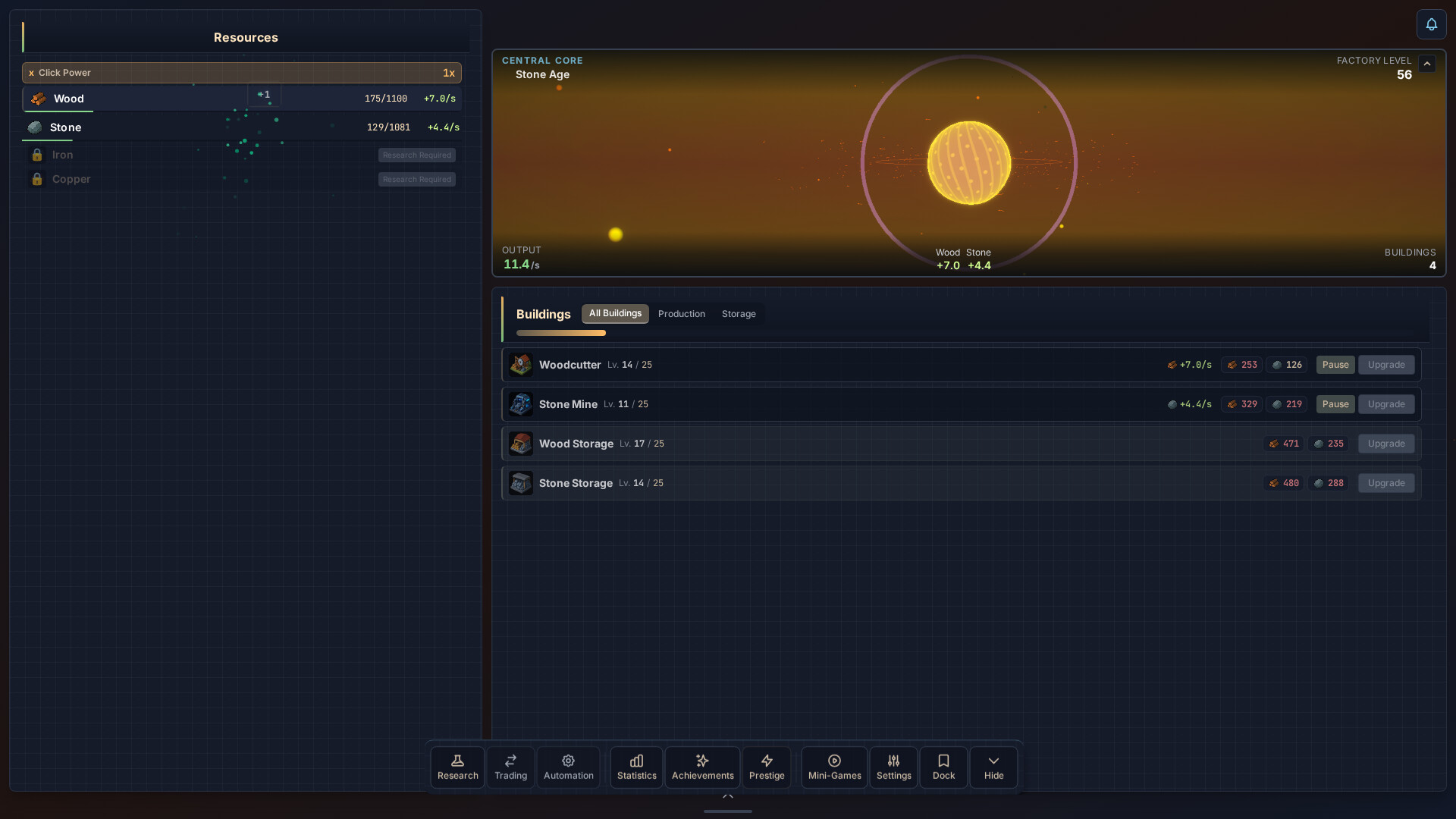1456x819 pixels.
Task: Click the glowing Central Core sphere
Action: coord(968,162)
